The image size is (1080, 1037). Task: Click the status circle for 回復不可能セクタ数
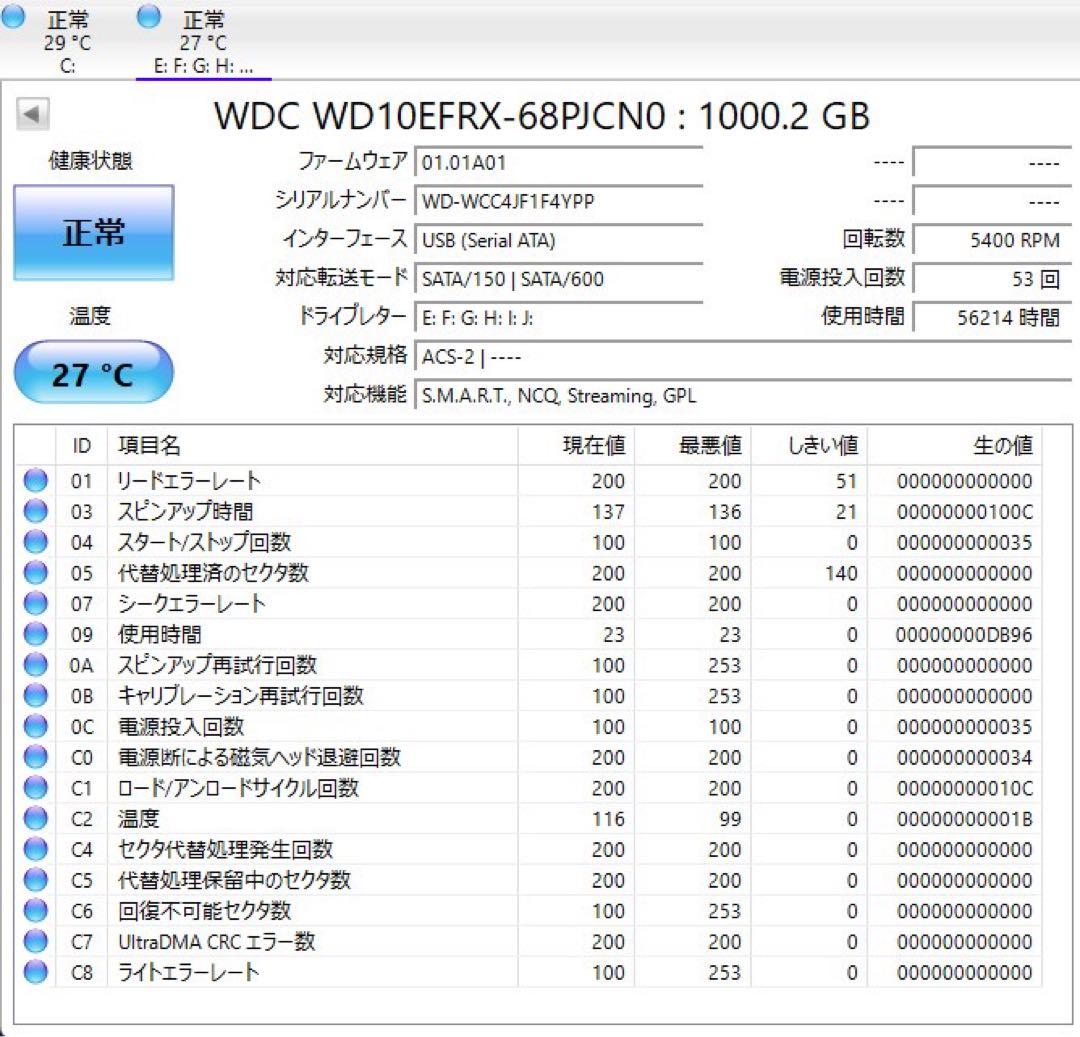(35, 911)
